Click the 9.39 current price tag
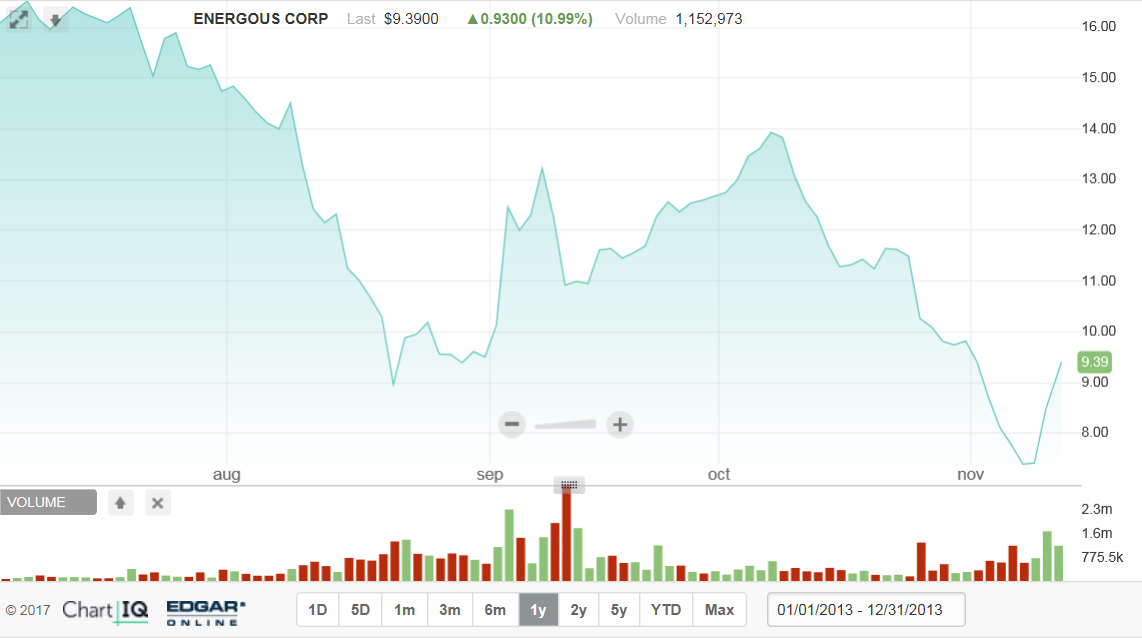1142x638 pixels. click(x=1094, y=362)
